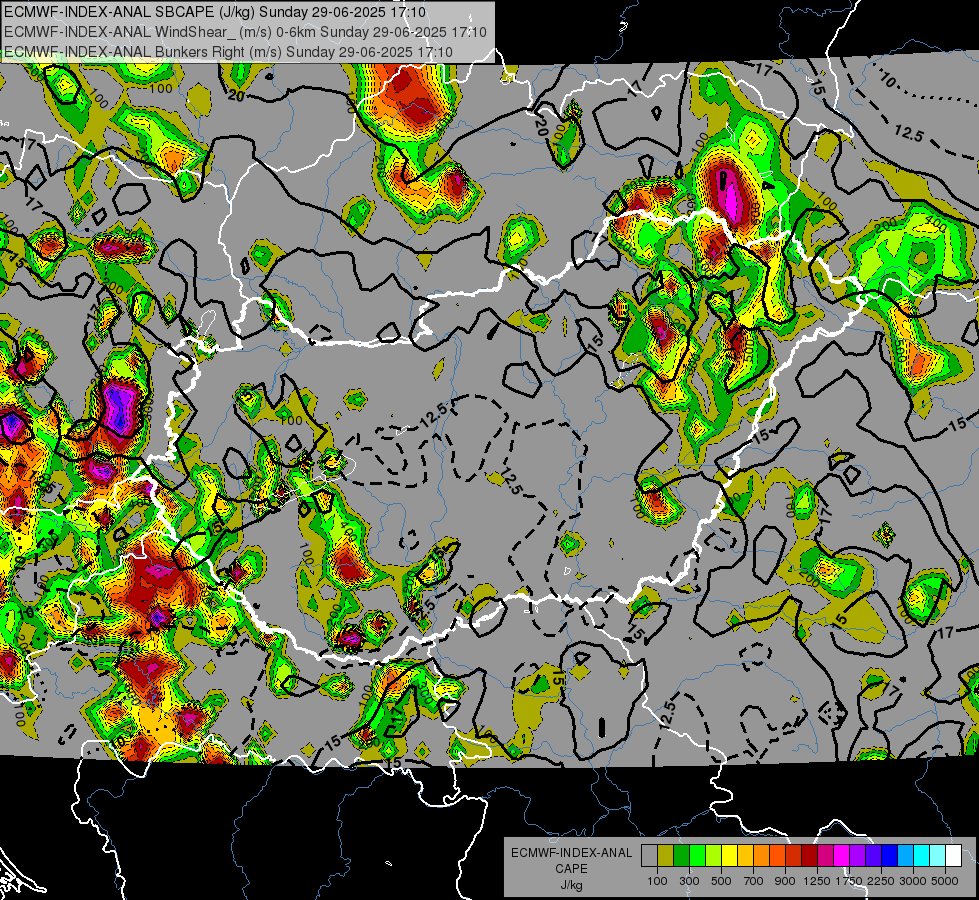Click the amber legend swatch before 700
Screen dimensions: 979x900
(745, 855)
